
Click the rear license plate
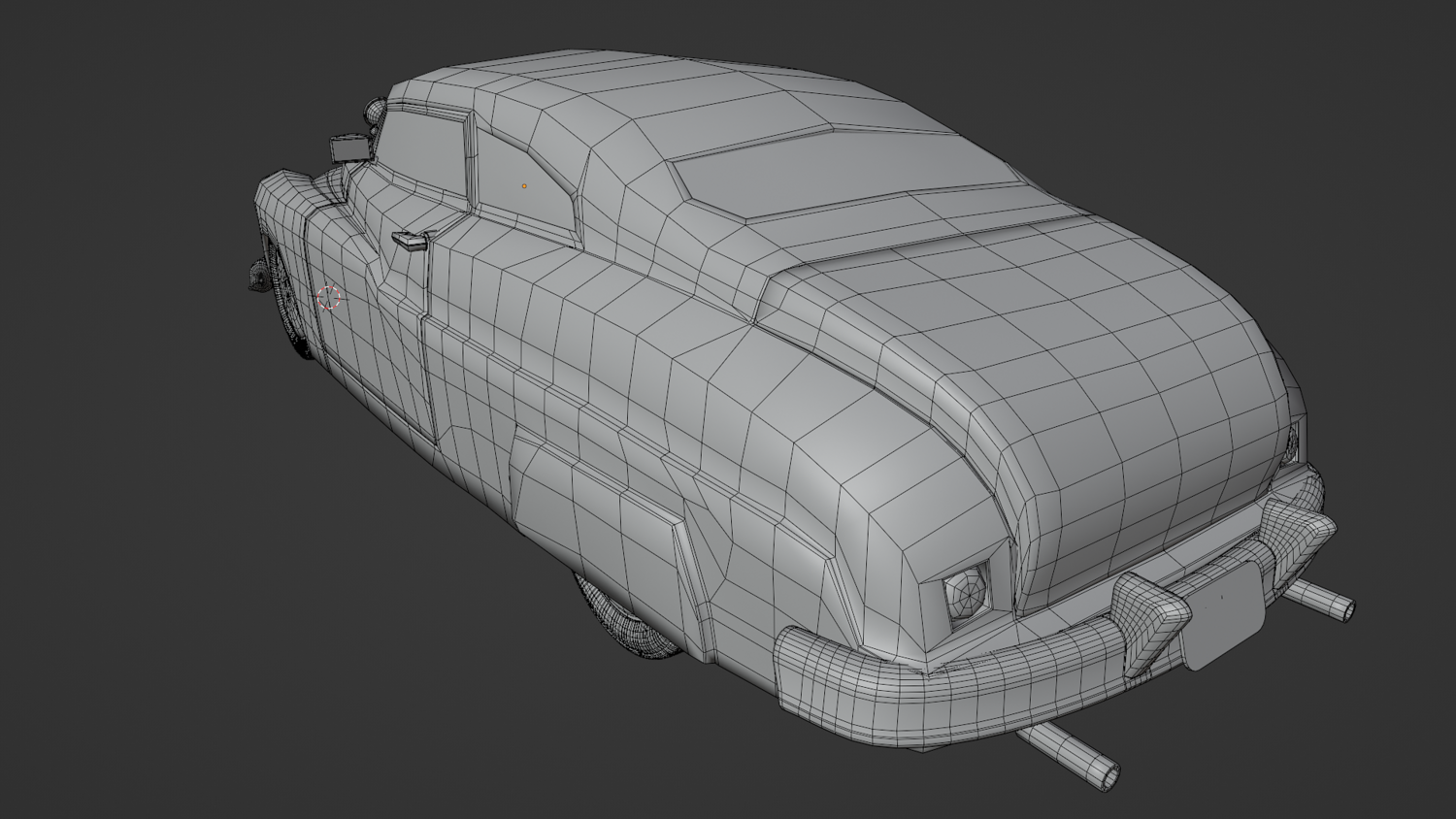pos(1226,615)
